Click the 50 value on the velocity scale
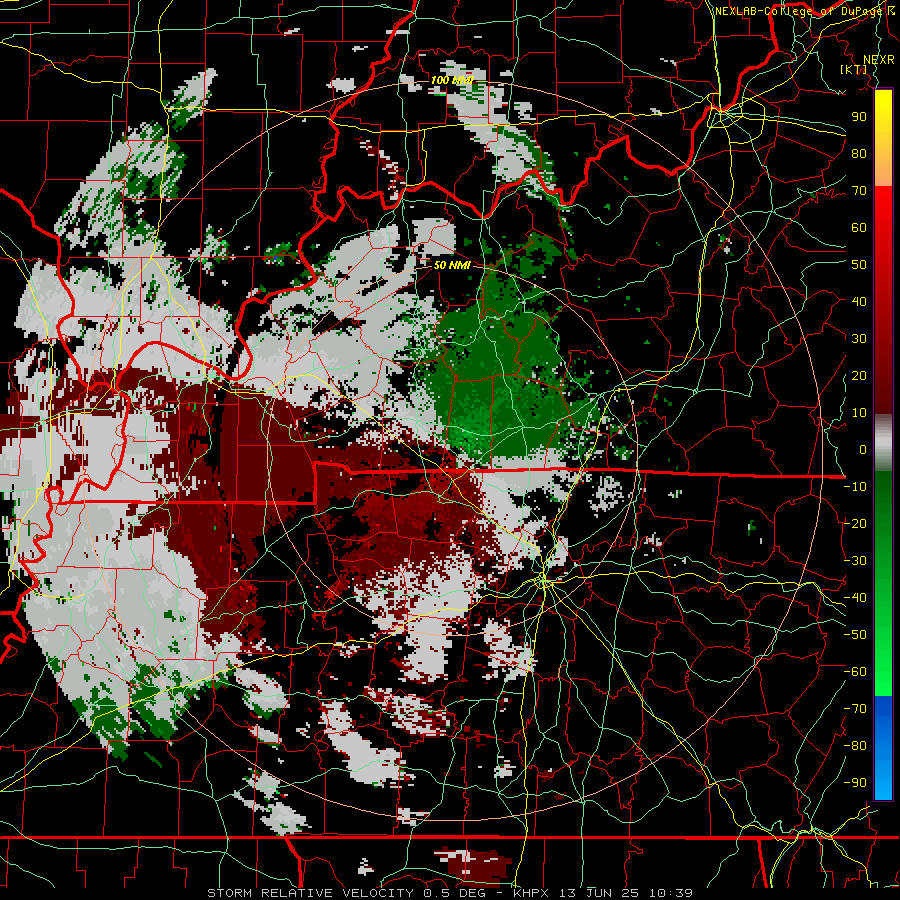The image size is (900, 900). 859,265
